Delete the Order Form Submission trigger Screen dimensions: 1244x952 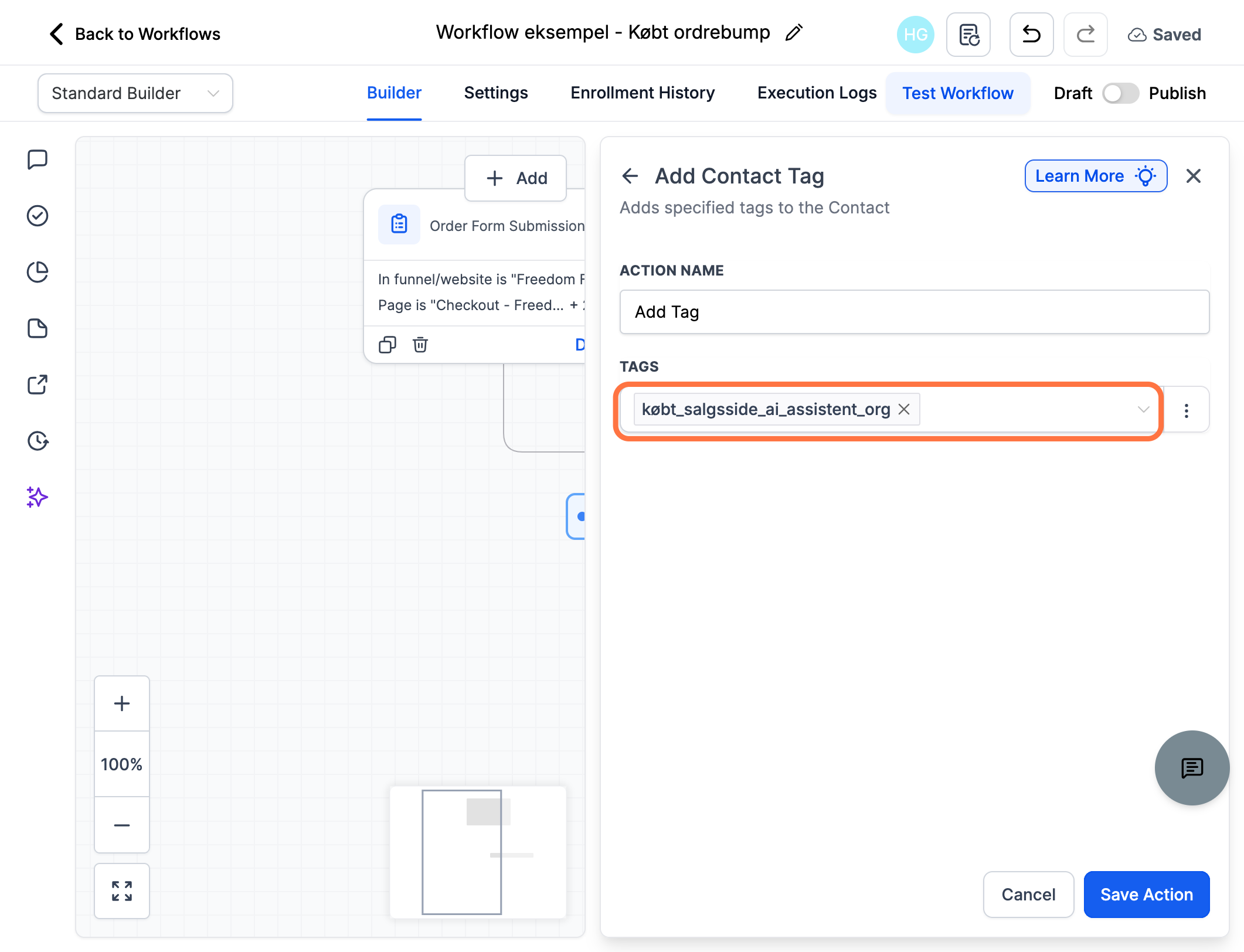(x=420, y=345)
